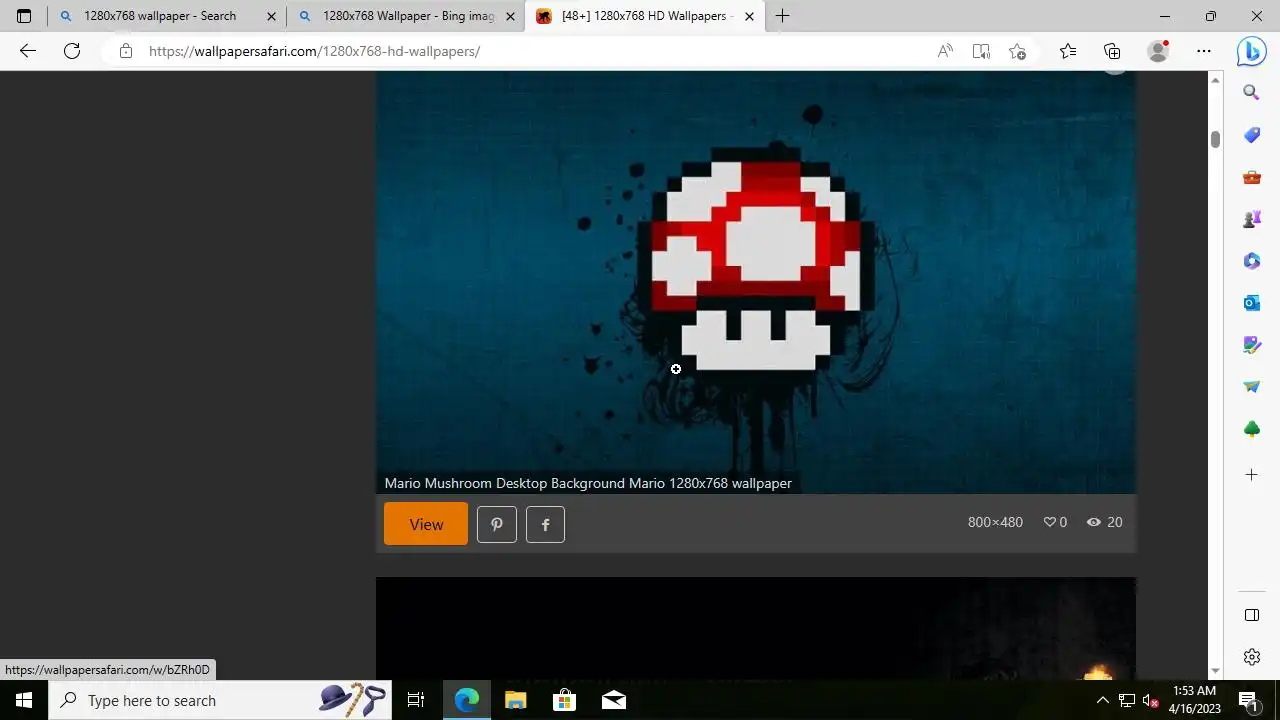The width and height of the screenshot is (1280, 720).
Task: Switch to 1280x768 Wallpaper - Bing images tab
Action: click(408, 16)
